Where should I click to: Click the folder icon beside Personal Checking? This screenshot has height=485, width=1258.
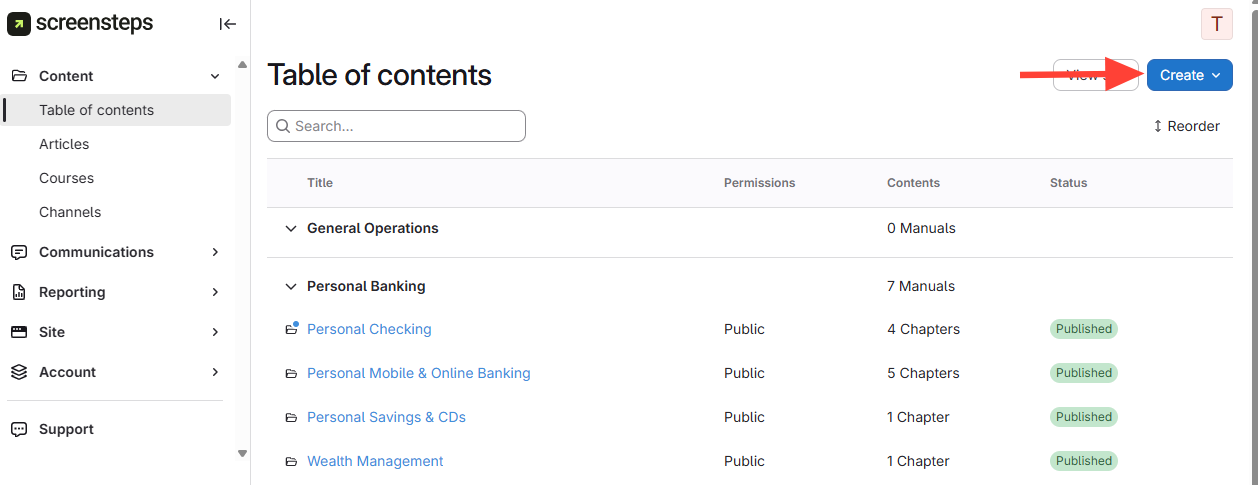coord(291,329)
